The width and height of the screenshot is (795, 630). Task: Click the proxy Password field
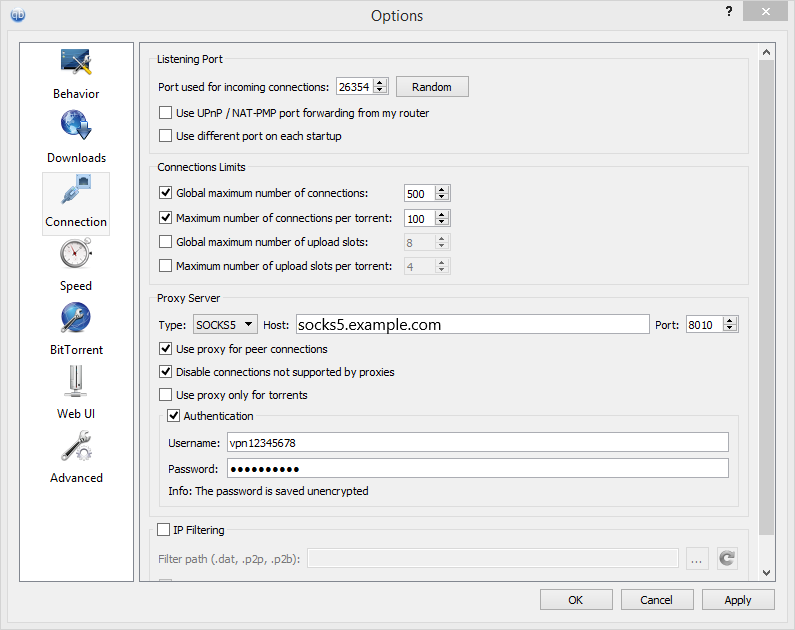tap(478, 468)
